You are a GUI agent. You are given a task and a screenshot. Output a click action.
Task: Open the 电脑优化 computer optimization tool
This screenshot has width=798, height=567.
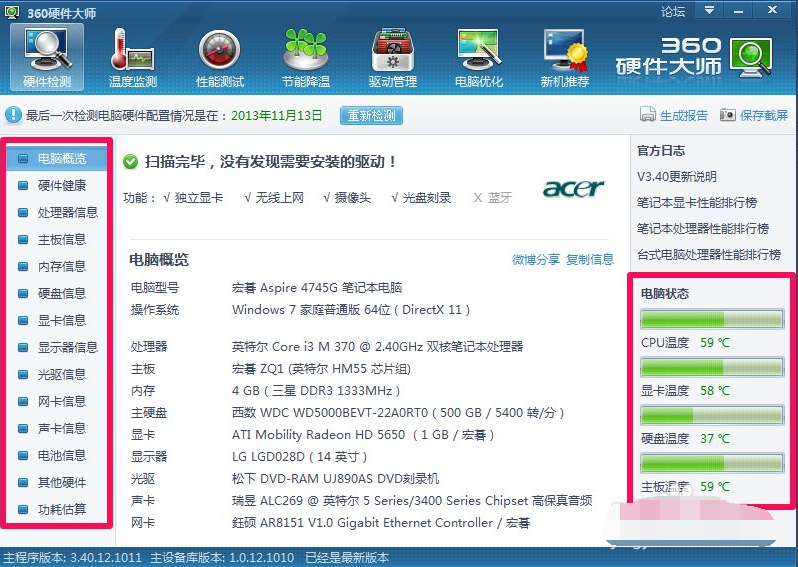(x=479, y=58)
